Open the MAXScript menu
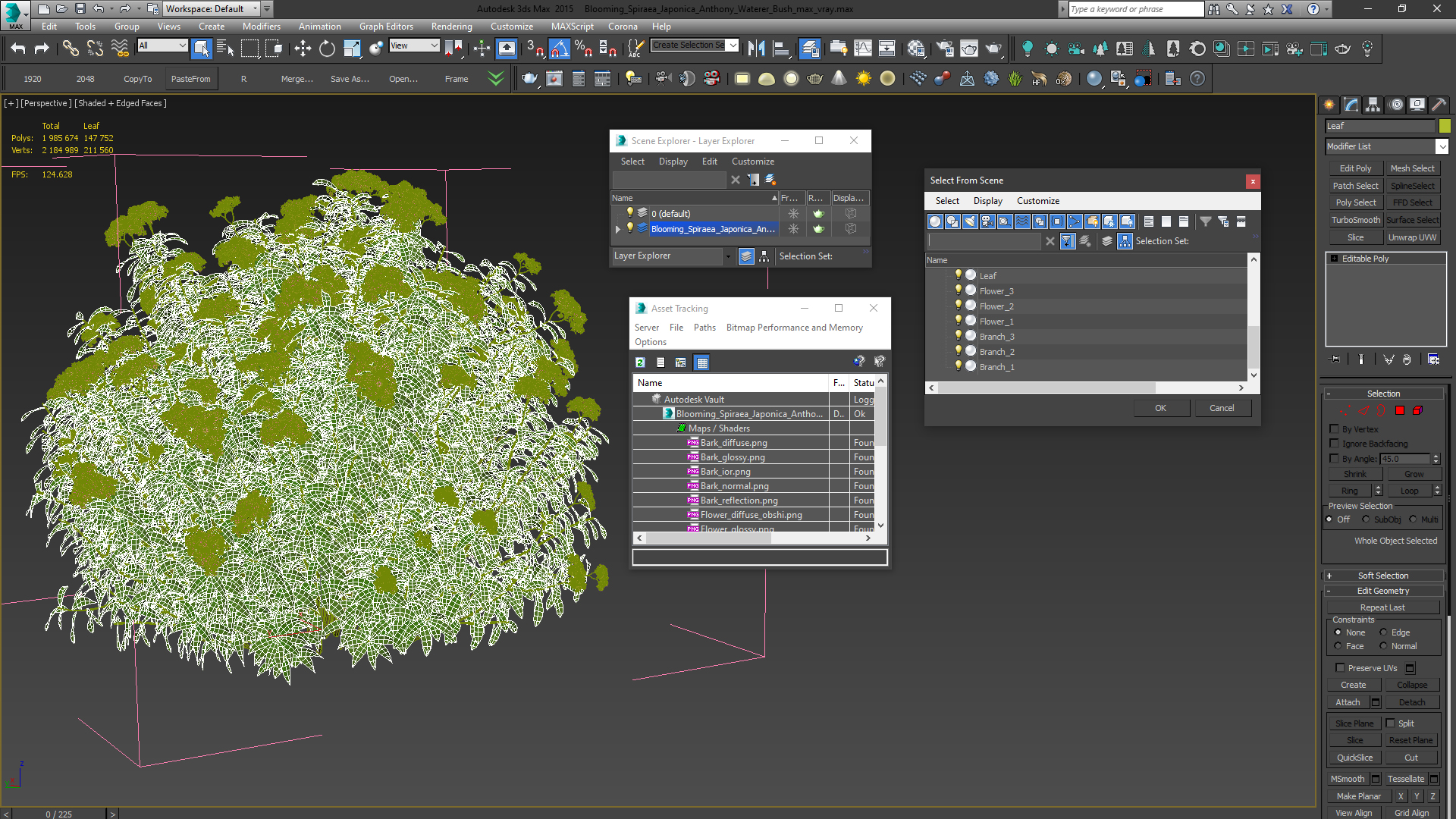Screen dimensions: 1456x819 tap(572, 27)
